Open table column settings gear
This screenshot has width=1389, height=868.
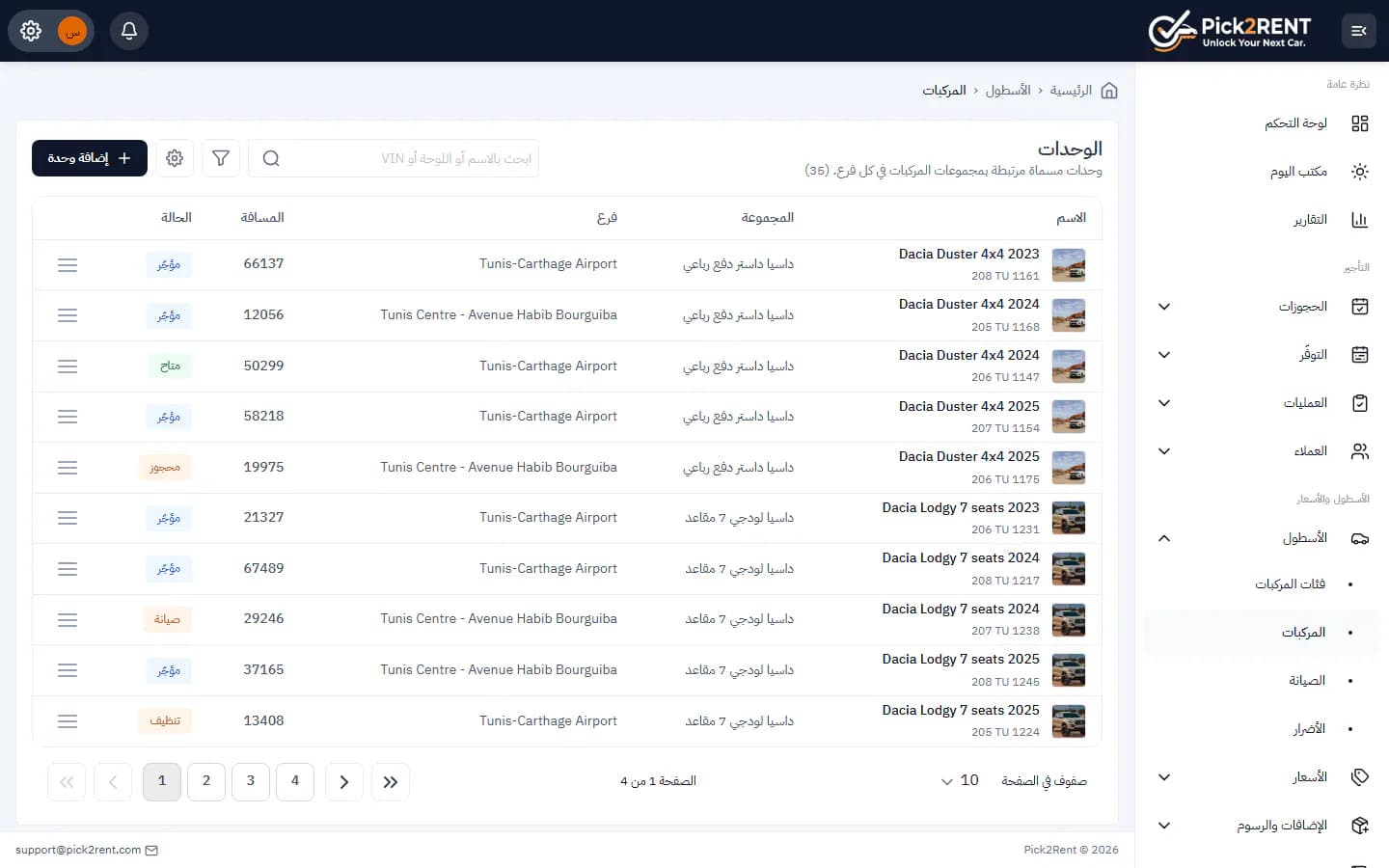click(x=175, y=158)
